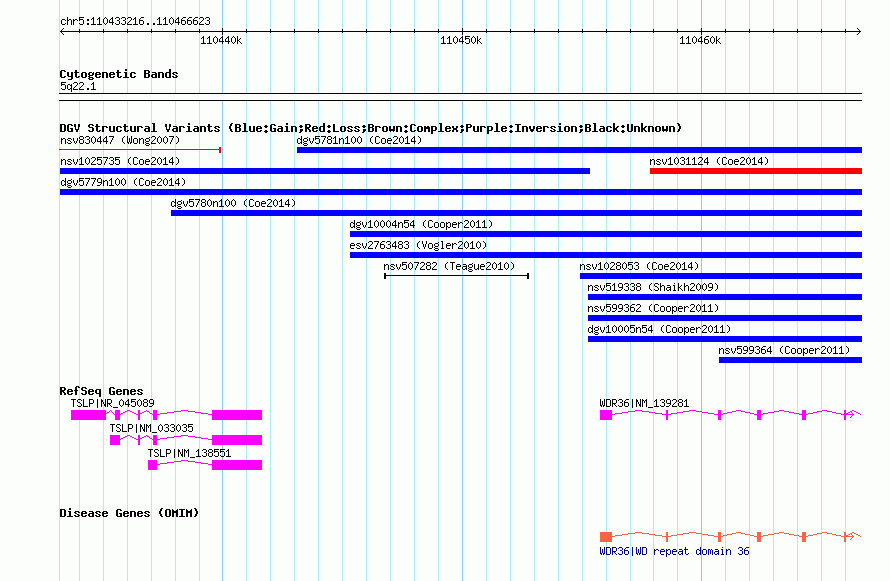This screenshot has width=890, height=581.
Task: Select the 5q22.1 band label
Action: pyautogui.click(x=78, y=86)
